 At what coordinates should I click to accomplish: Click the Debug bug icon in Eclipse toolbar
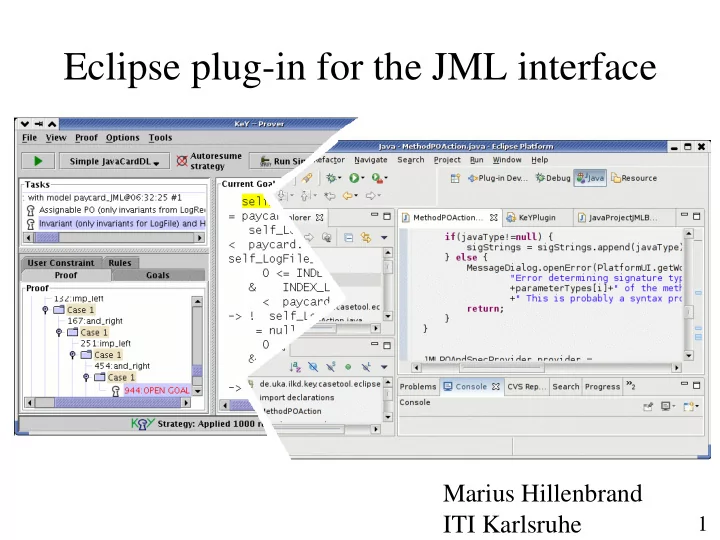pos(331,178)
